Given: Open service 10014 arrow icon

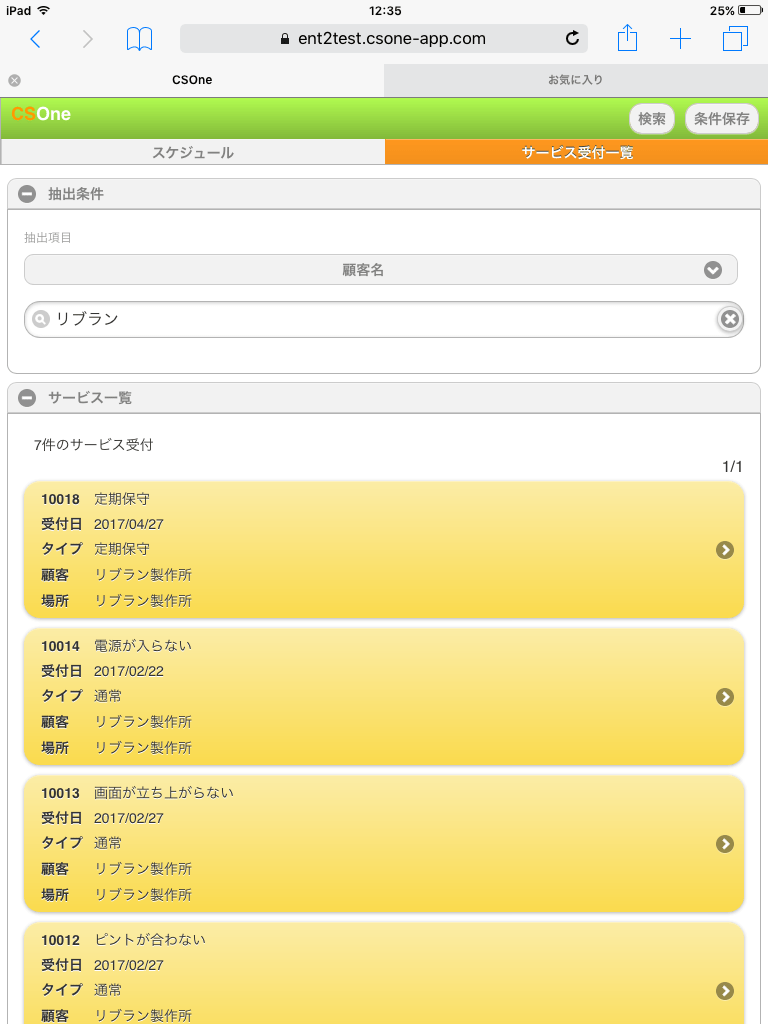Looking at the screenshot, I should pos(724,697).
